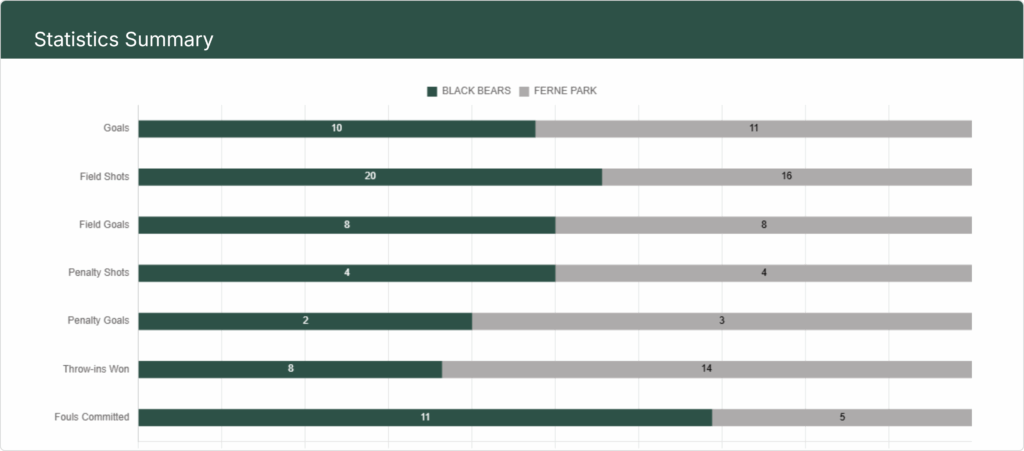Click the Throw-ins Won axis label
The height and width of the screenshot is (451, 1024).
click(96, 369)
